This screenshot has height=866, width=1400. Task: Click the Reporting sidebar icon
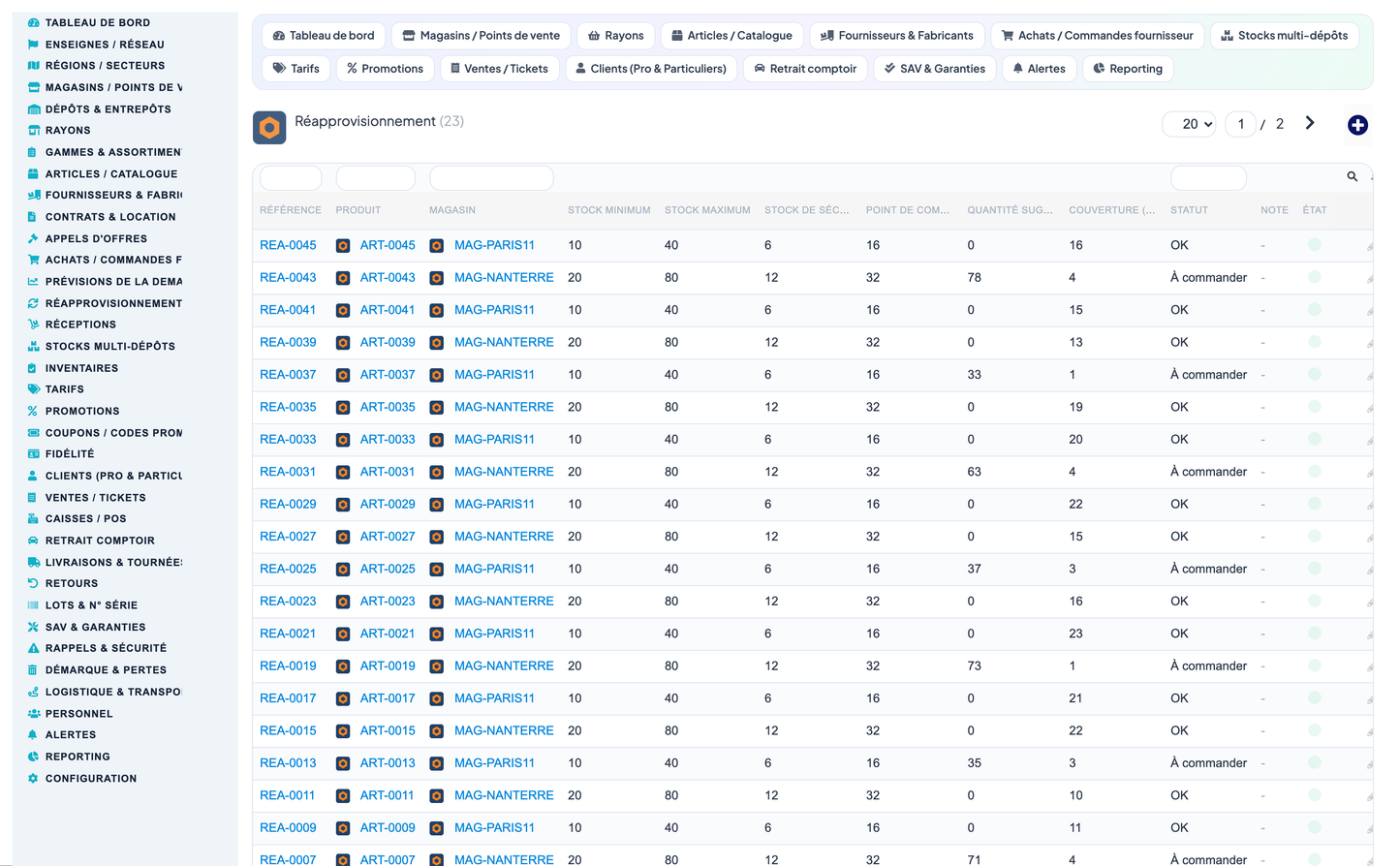click(x=33, y=757)
